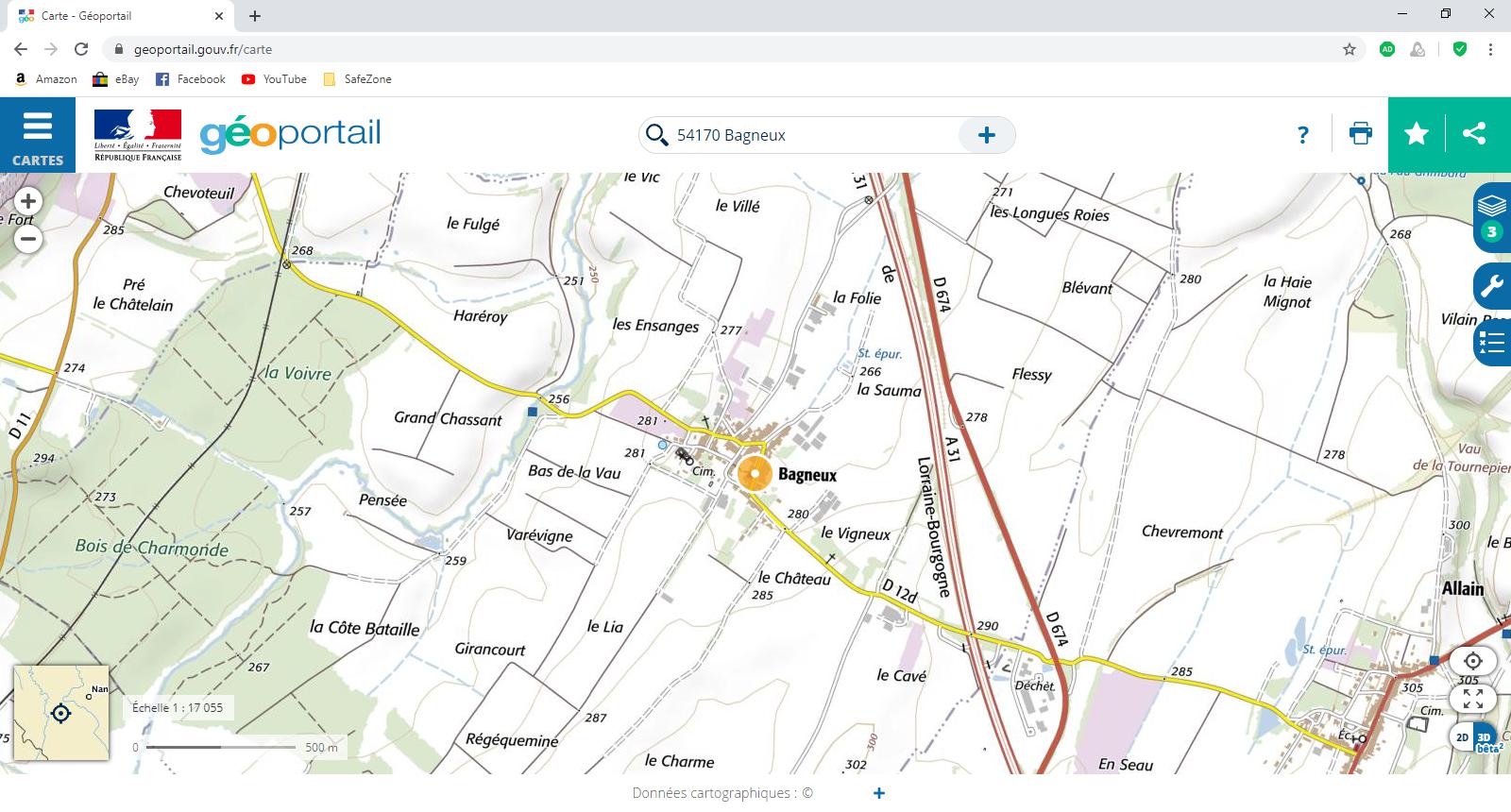
Task: Open advanced search plus button
Action: (987, 135)
